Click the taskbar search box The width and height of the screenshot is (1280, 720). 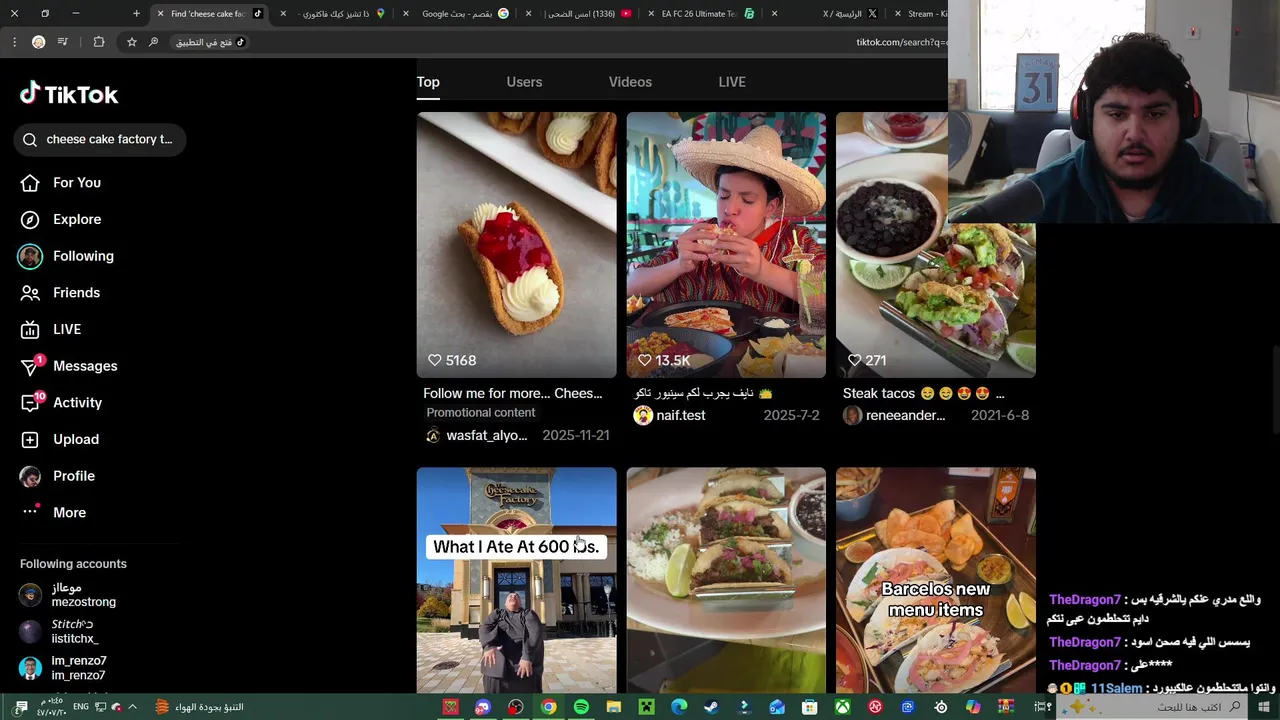click(x=1150, y=707)
